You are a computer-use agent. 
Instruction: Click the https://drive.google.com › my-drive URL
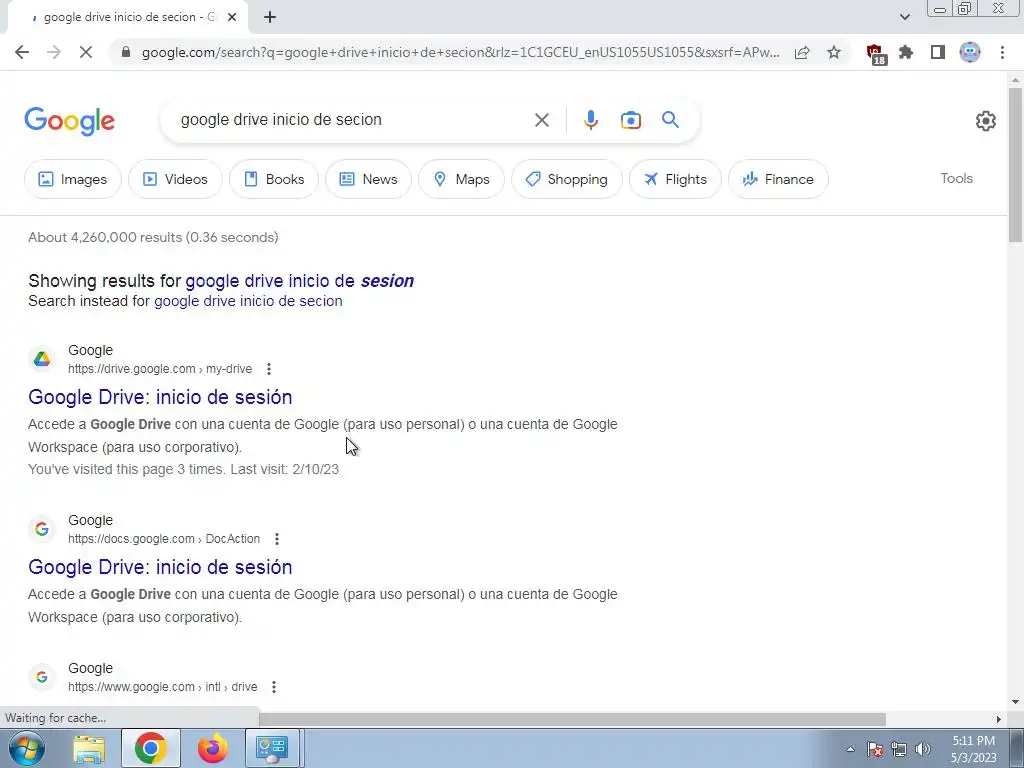click(x=160, y=369)
